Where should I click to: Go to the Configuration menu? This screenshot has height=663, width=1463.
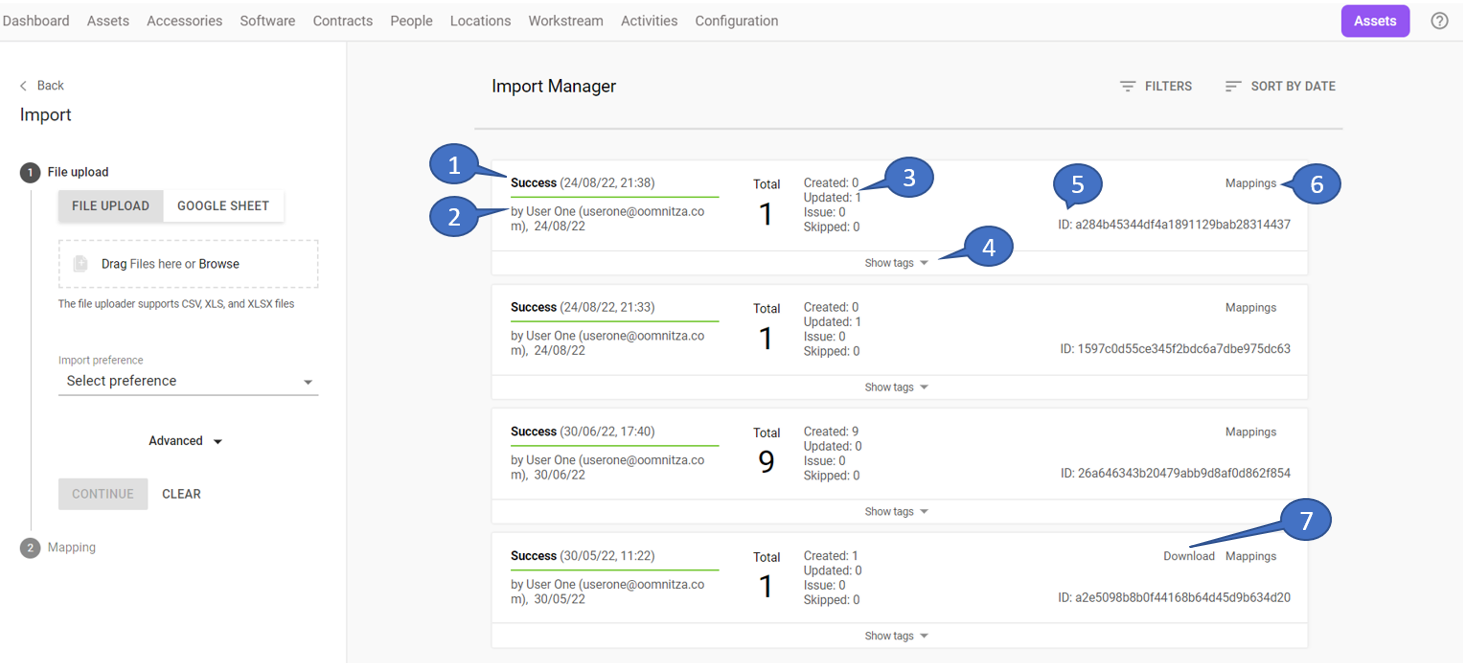click(736, 21)
